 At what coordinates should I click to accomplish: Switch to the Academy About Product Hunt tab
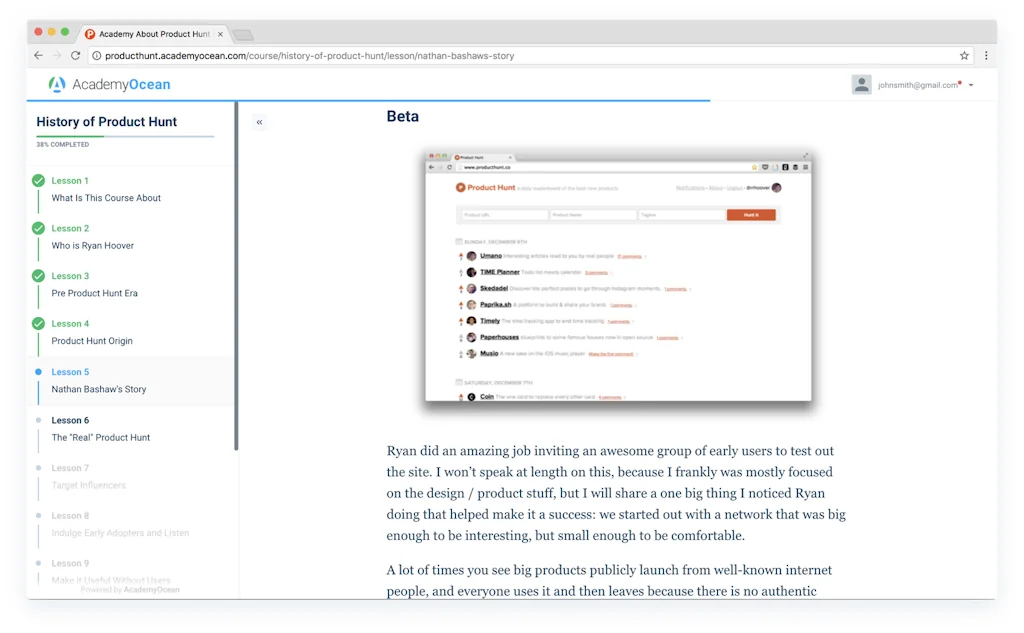pos(155,32)
